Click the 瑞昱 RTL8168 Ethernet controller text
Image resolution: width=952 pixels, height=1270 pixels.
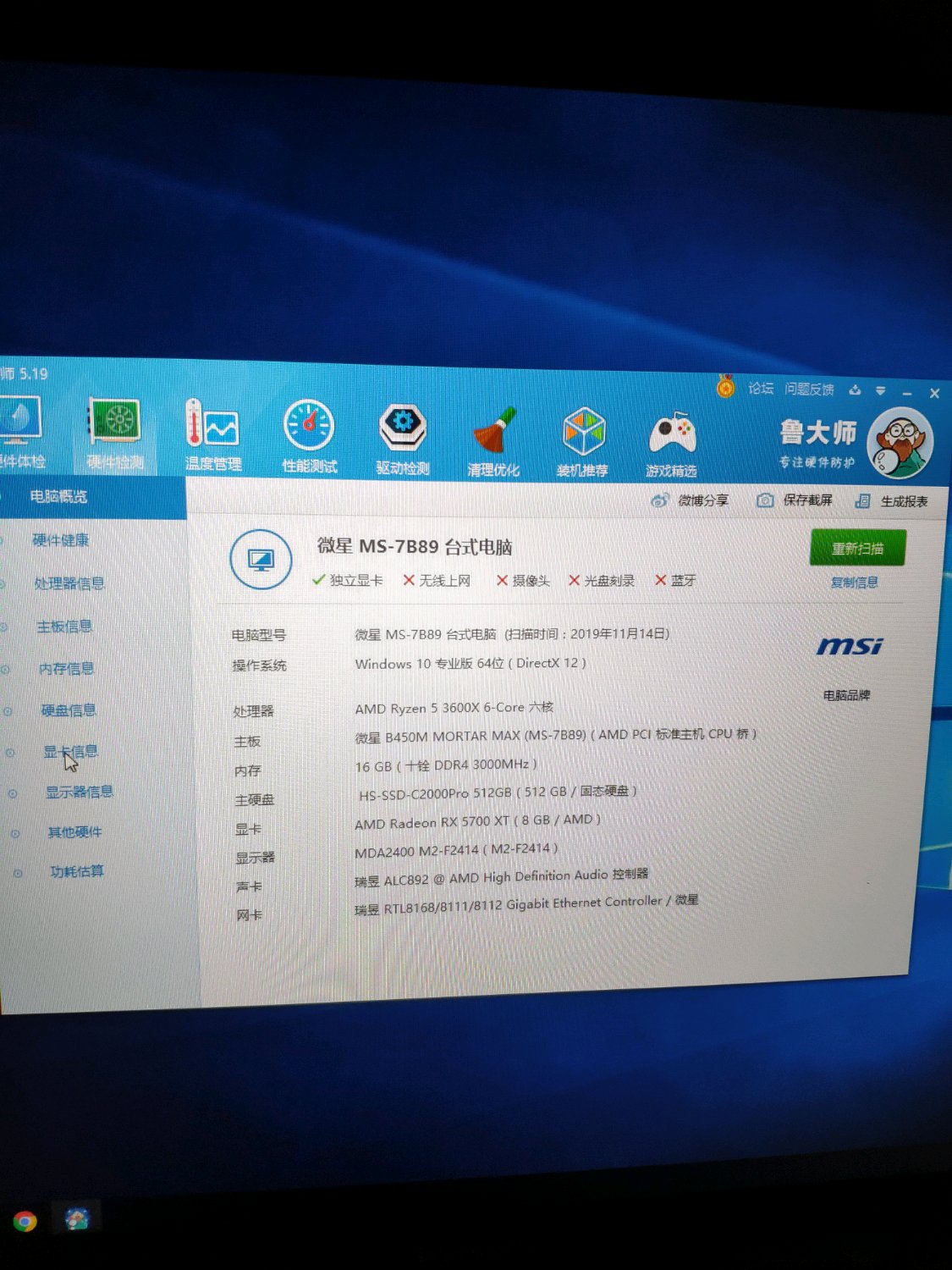pyautogui.click(x=526, y=903)
